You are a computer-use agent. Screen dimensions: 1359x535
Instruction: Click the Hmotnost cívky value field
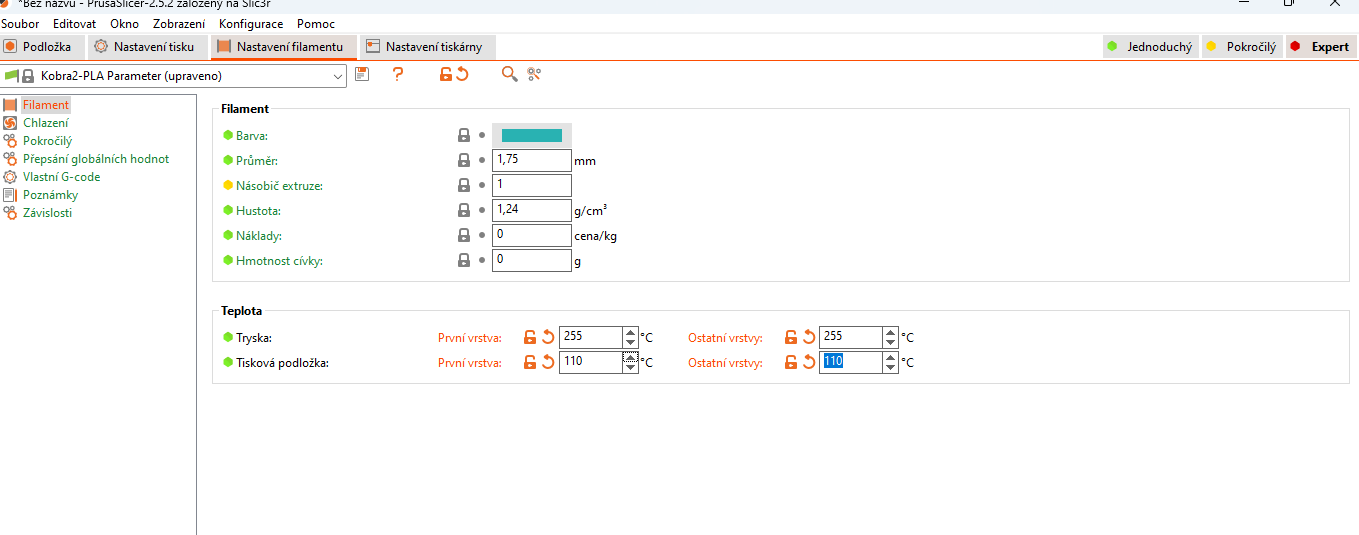532,260
